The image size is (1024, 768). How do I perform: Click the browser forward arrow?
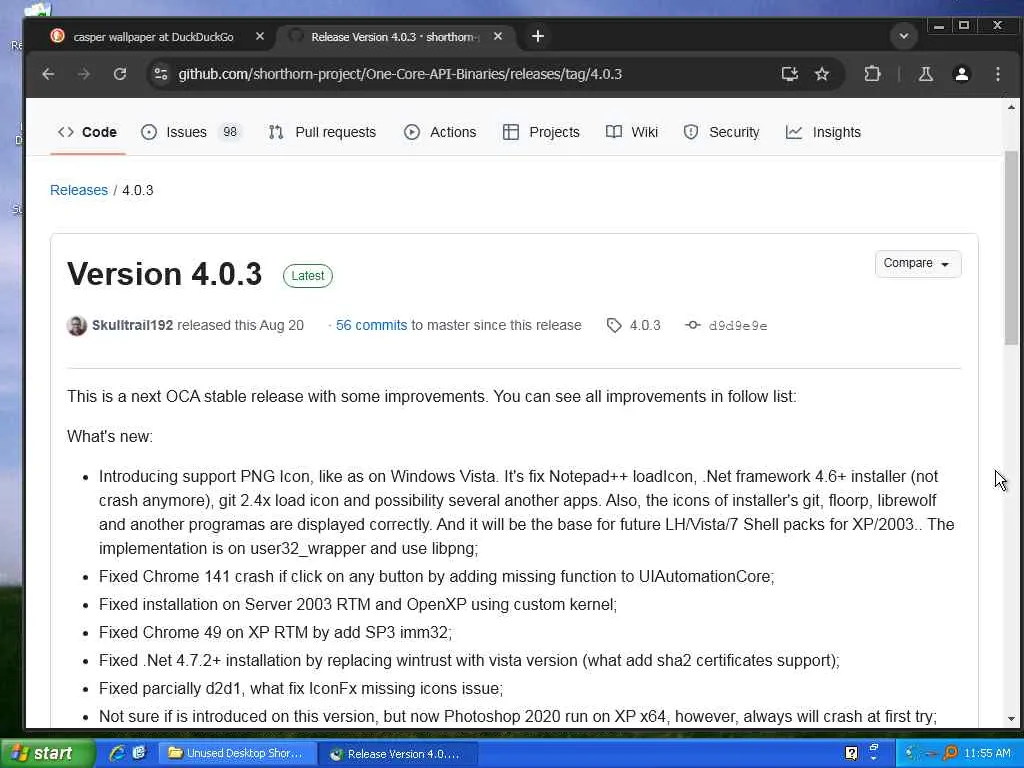point(84,74)
